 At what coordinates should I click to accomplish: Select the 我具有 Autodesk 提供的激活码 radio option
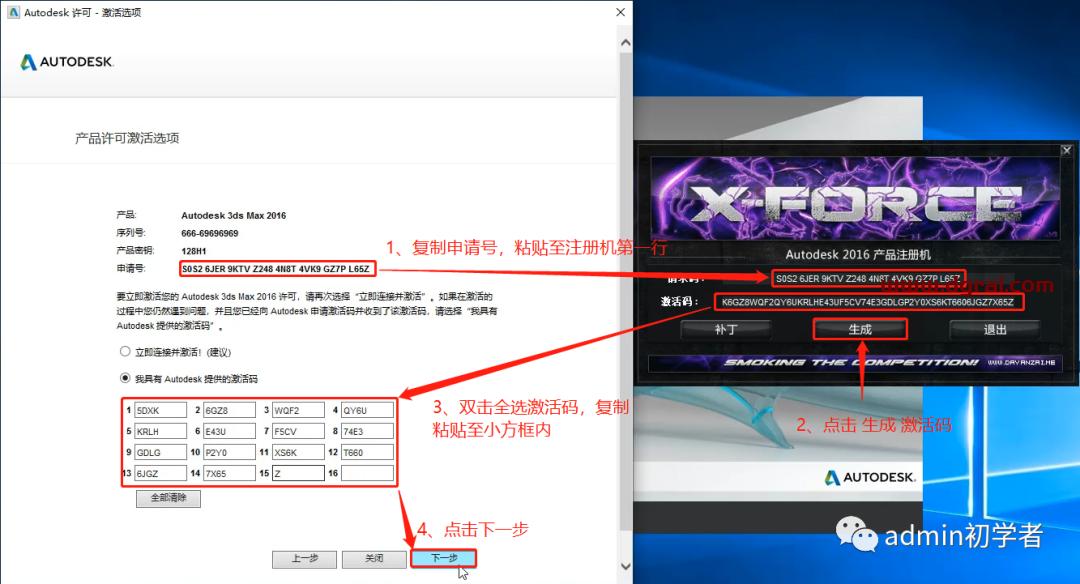coord(125,378)
